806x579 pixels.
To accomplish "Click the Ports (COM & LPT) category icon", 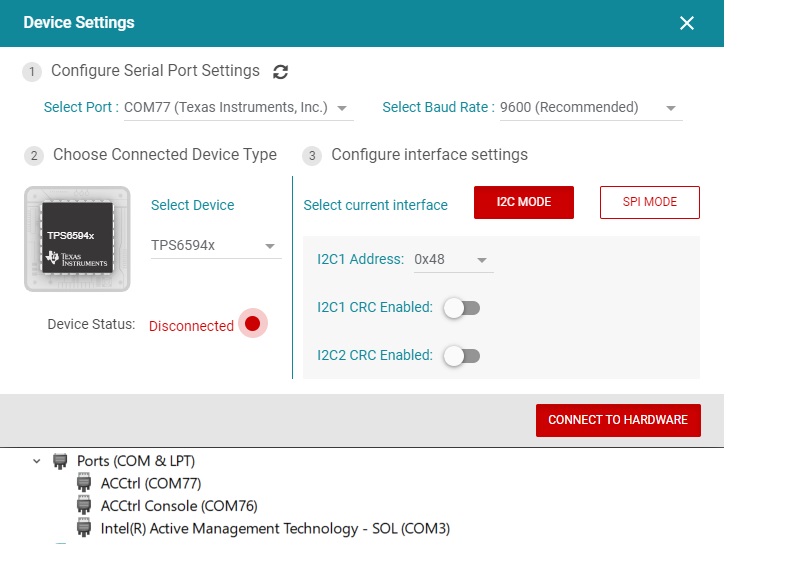I will (x=61, y=461).
